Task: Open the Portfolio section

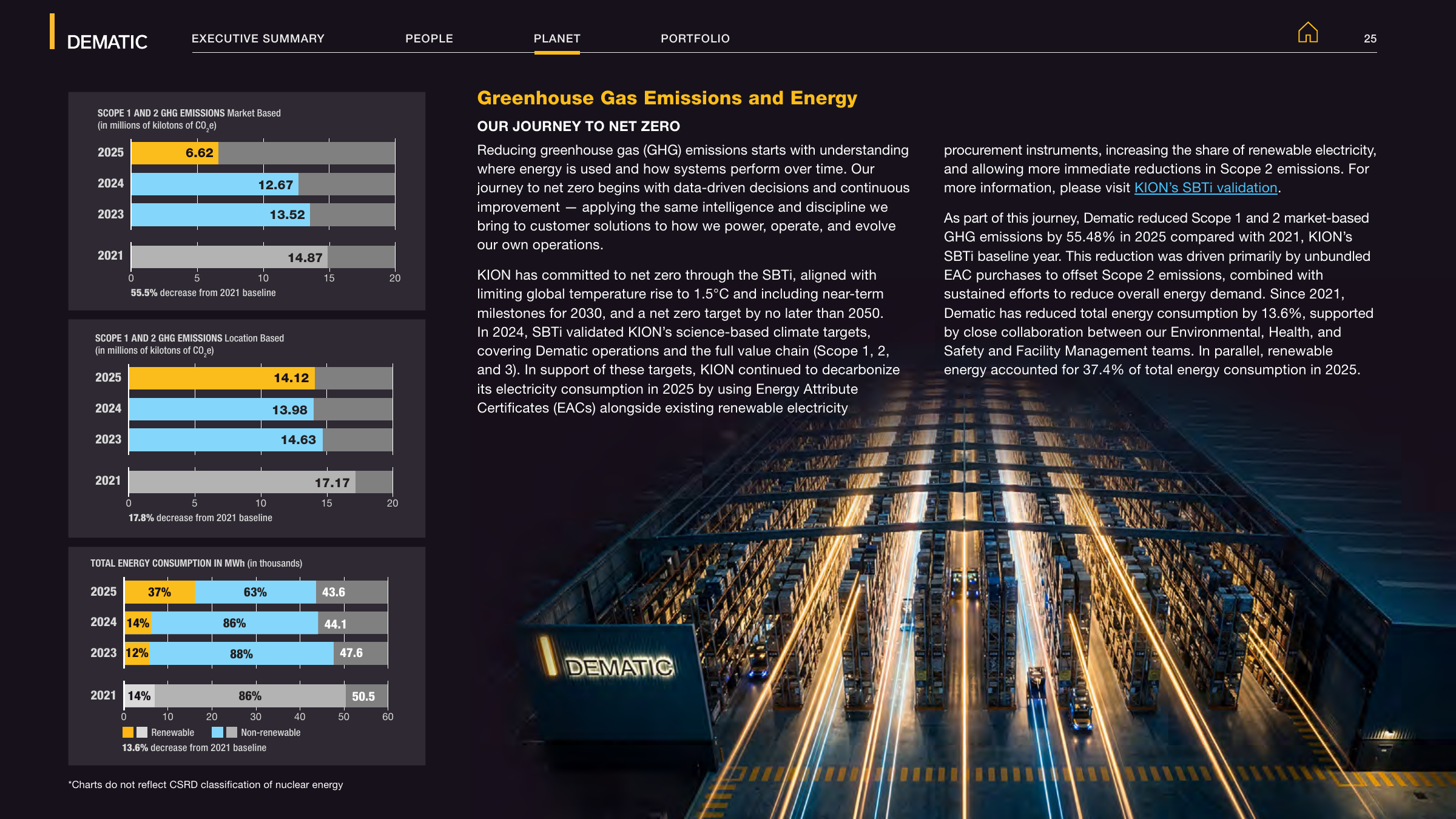Action: coord(695,38)
